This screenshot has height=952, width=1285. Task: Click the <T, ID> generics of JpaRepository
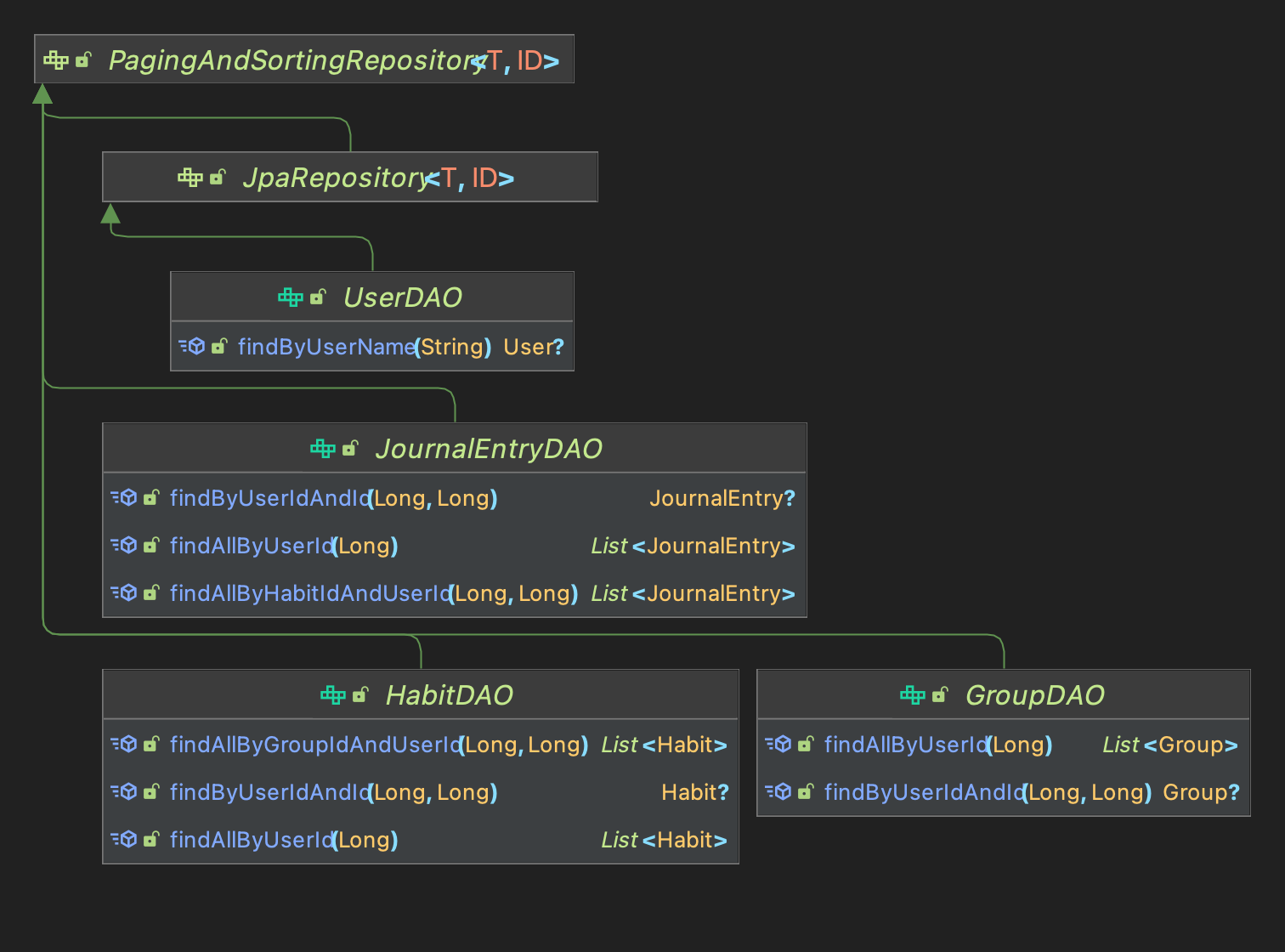click(x=470, y=178)
